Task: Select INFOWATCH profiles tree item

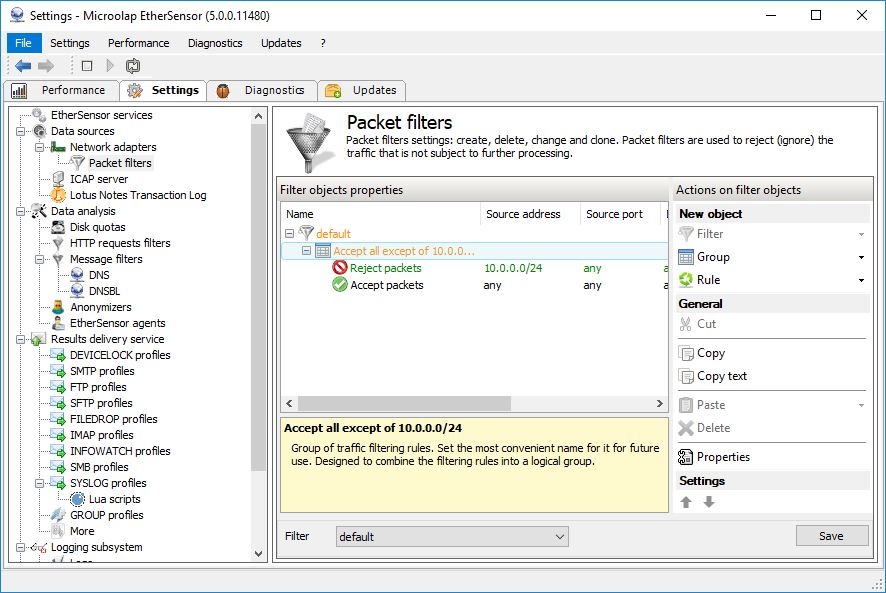Action: tap(120, 451)
